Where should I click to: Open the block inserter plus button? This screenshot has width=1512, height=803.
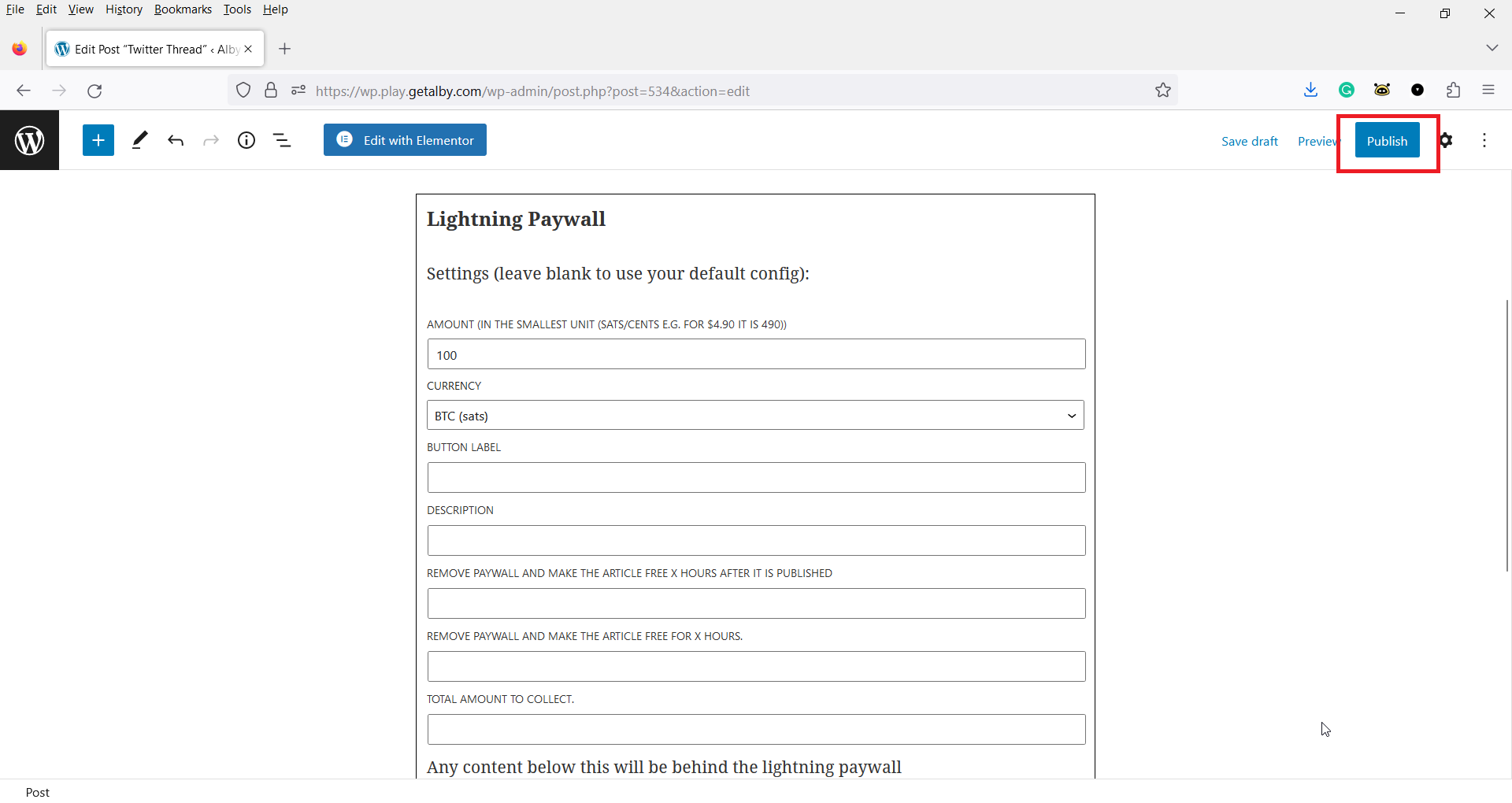(98, 140)
